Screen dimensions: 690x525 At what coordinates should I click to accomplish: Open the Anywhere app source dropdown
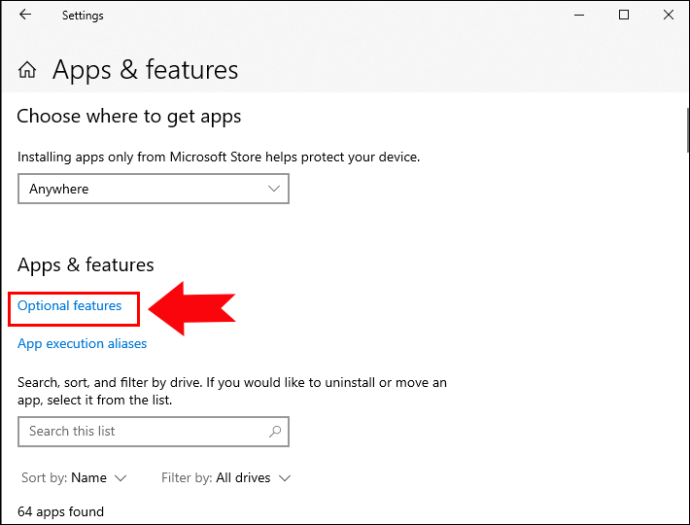pyautogui.click(x=153, y=189)
